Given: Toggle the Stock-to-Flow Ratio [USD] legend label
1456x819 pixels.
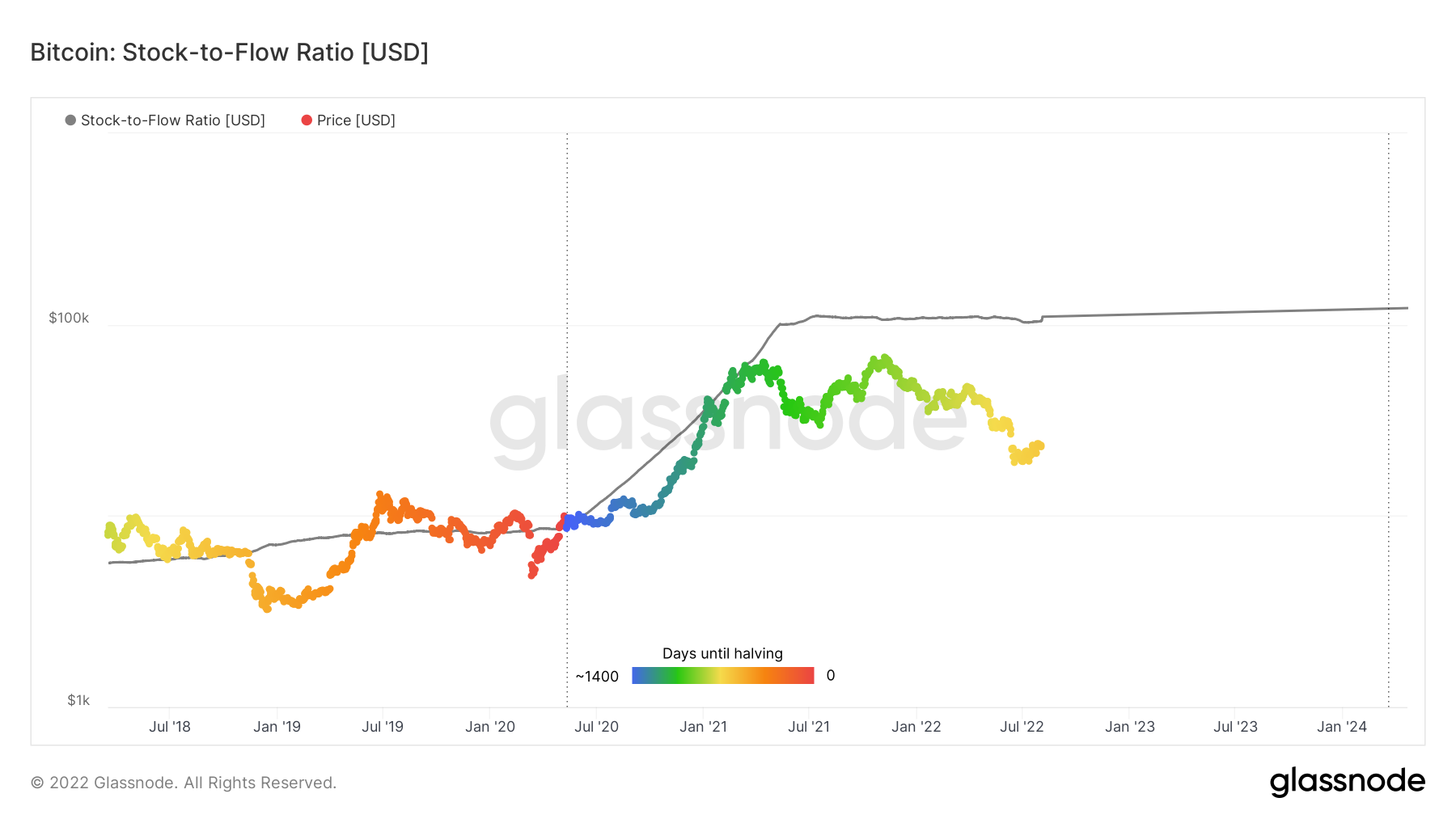Looking at the screenshot, I should pyautogui.click(x=172, y=120).
